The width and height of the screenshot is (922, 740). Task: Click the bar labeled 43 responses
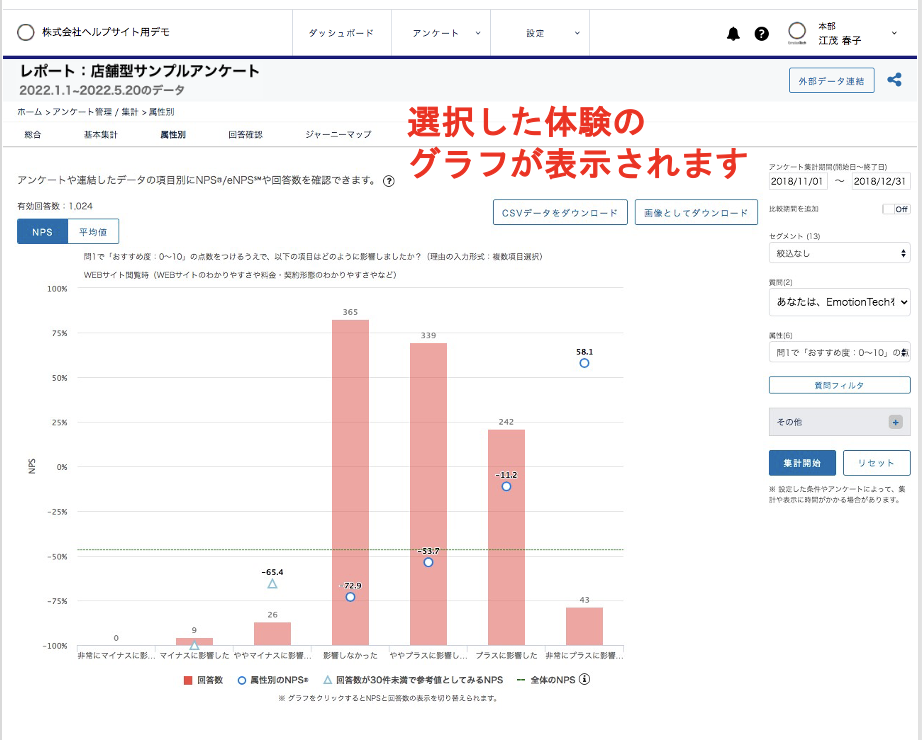coord(584,626)
